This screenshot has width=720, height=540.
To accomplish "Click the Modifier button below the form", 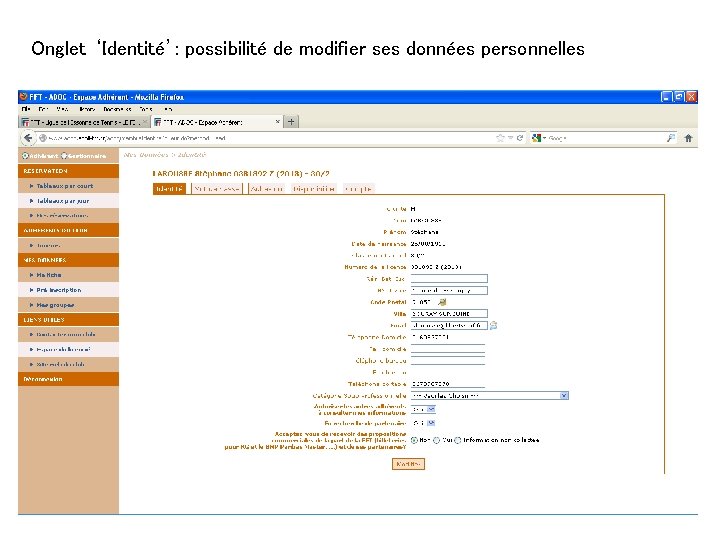I will point(408,464).
